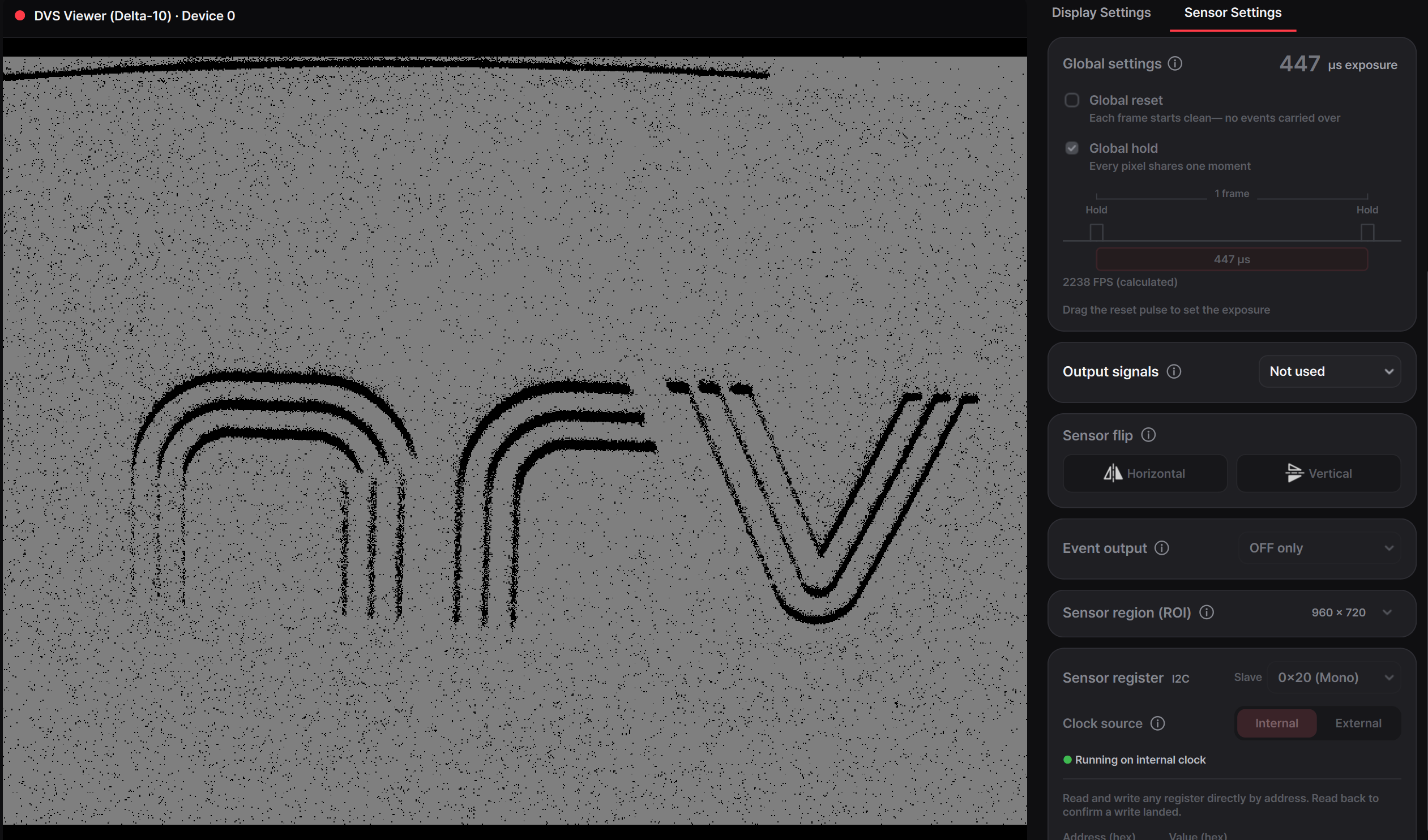Click the right Hold pulse marker
The height and width of the screenshot is (840, 1428).
click(1367, 232)
